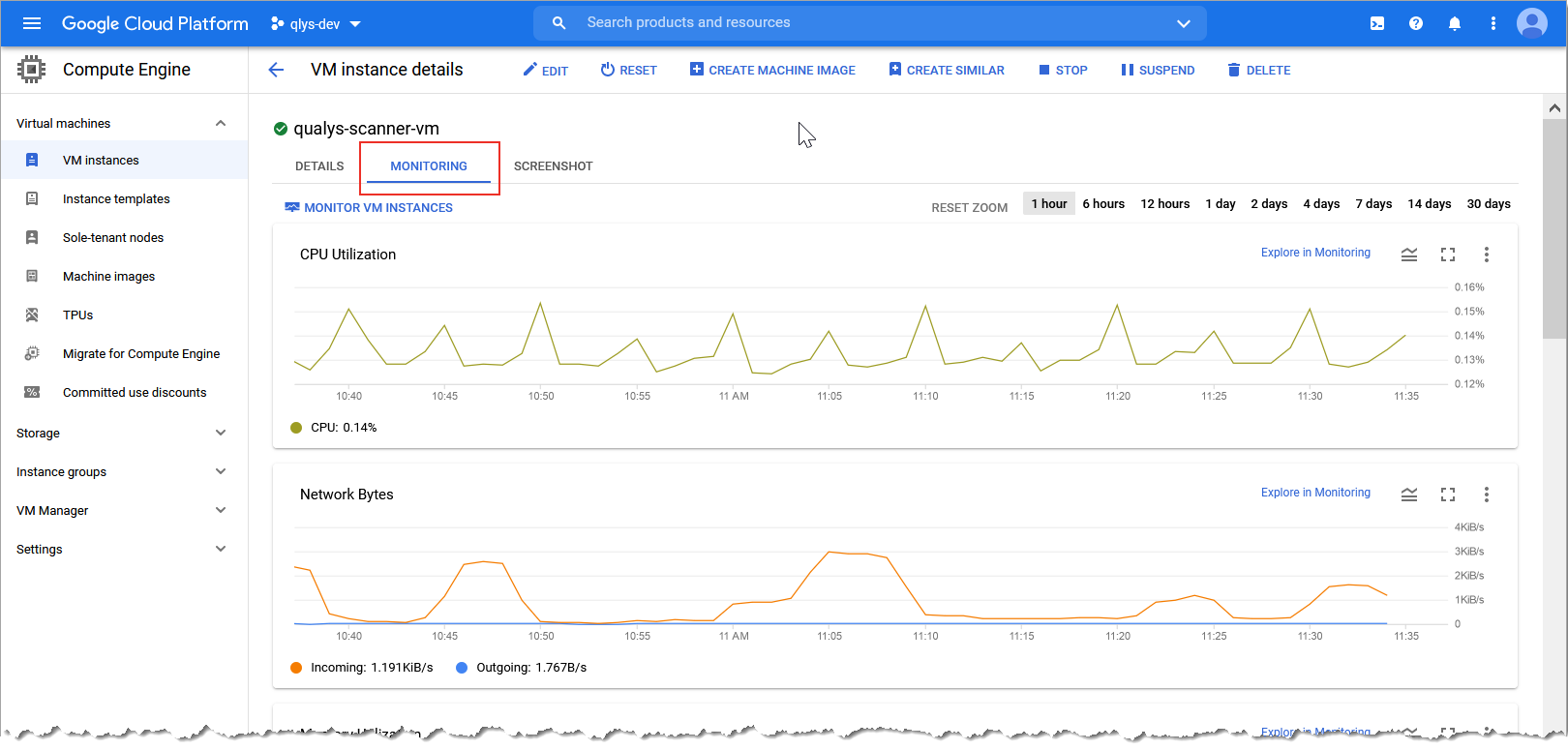Expand CPU Utilization chart to fullscreen
The width and height of the screenshot is (1568, 750).
pos(1448,255)
